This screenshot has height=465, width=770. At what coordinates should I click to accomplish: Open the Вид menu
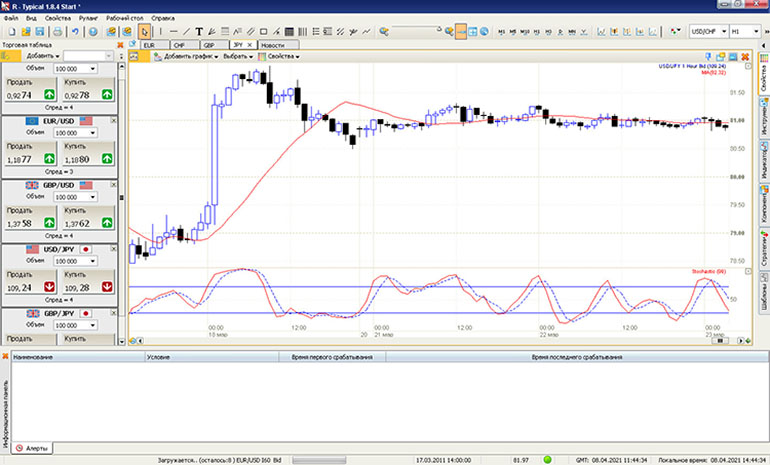coord(31,18)
